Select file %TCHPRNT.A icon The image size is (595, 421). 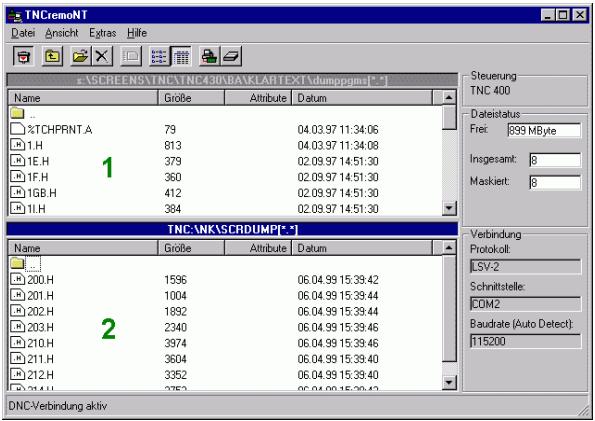[x=17, y=129]
